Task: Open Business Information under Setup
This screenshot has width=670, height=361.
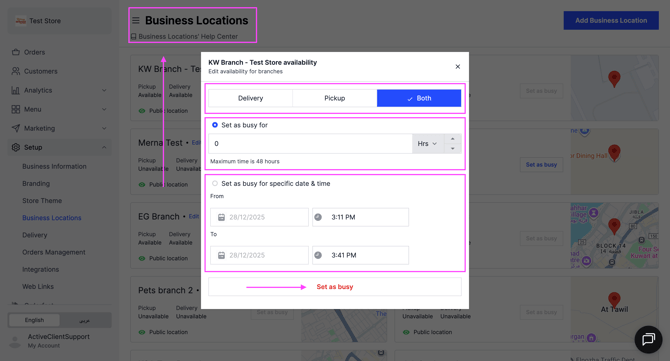Action: click(x=54, y=166)
